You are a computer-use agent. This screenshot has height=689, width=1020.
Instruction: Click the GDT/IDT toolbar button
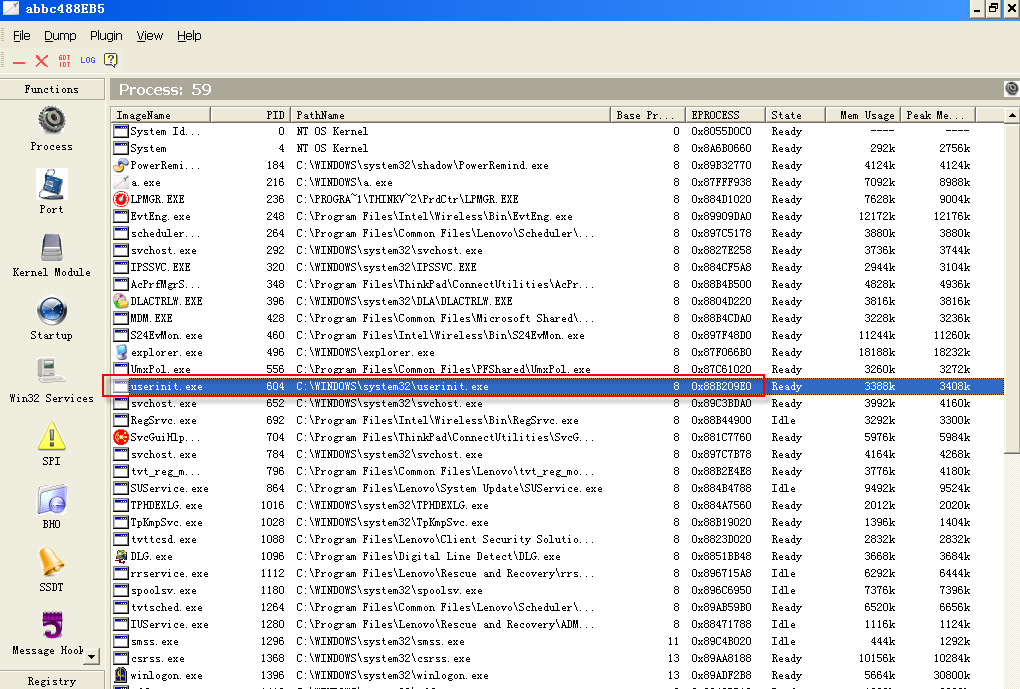[x=64, y=60]
